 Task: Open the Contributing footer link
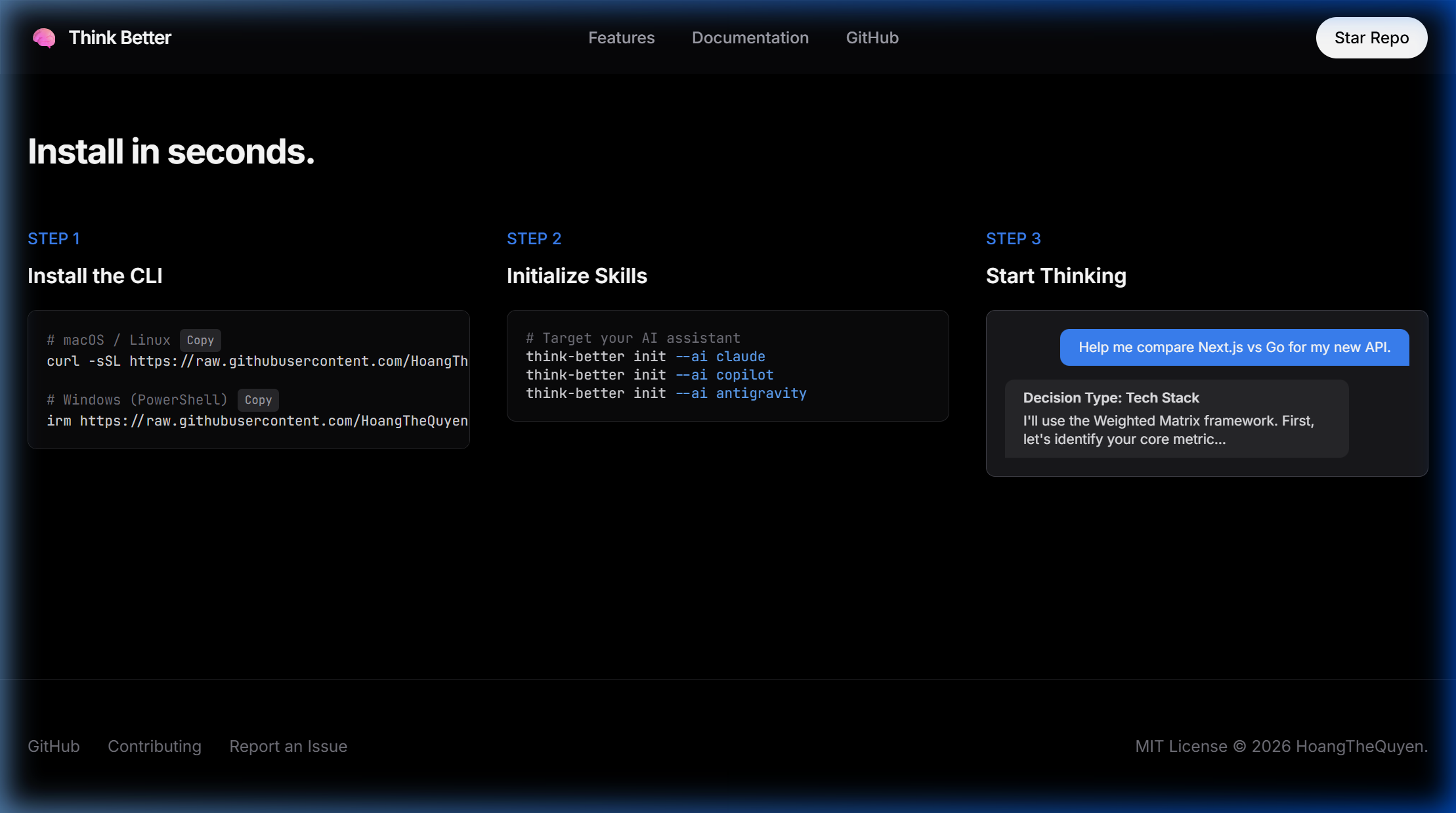coord(154,746)
